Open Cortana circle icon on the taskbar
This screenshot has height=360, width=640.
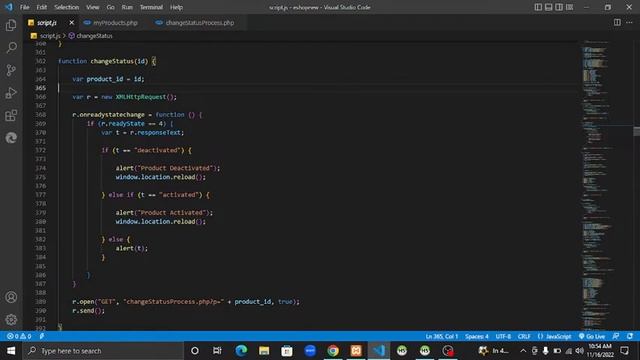(195, 351)
